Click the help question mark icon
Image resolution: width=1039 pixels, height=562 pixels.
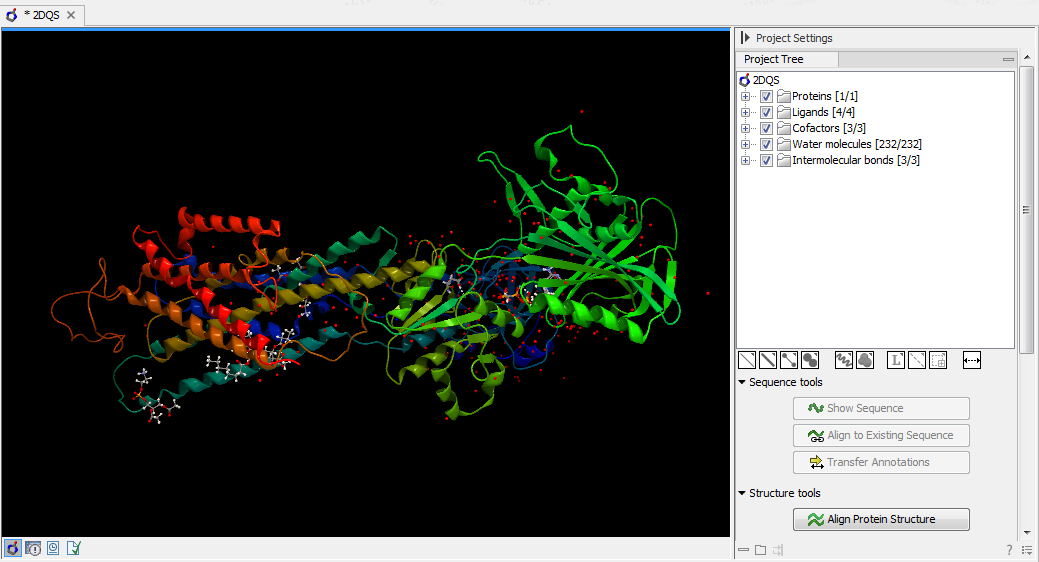1009,550
